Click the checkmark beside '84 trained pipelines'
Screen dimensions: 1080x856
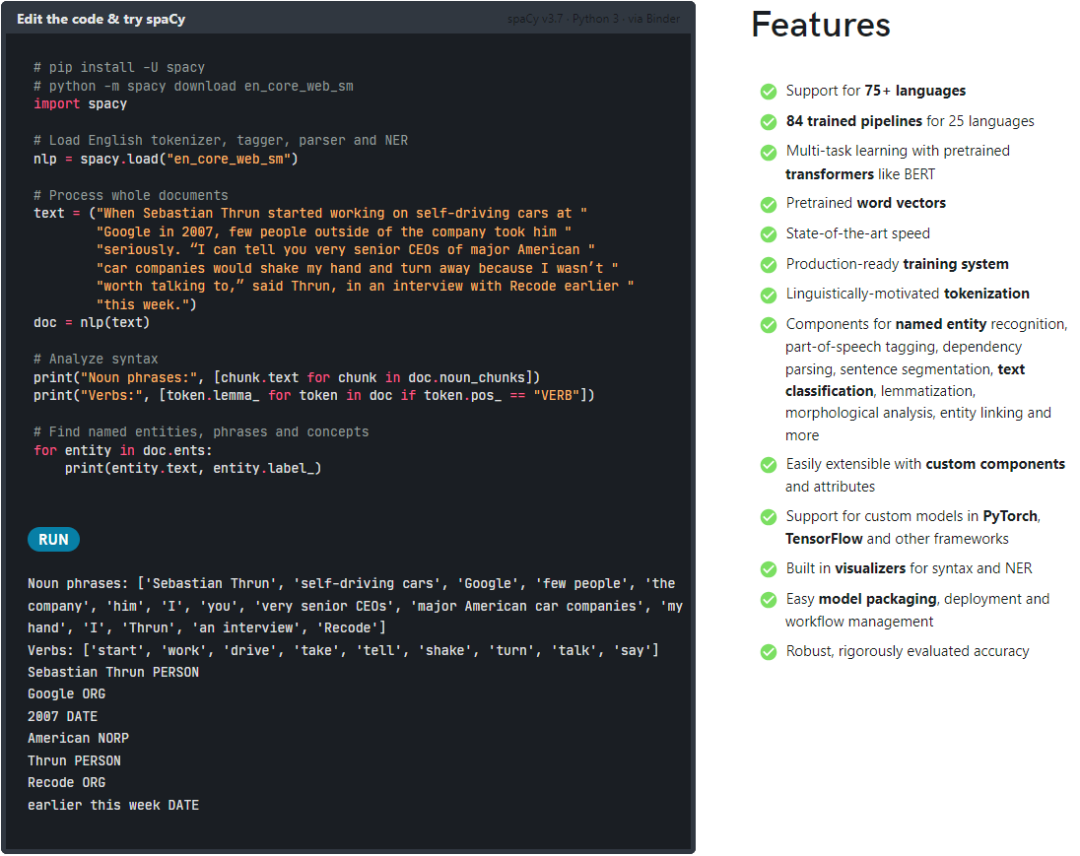768,122
